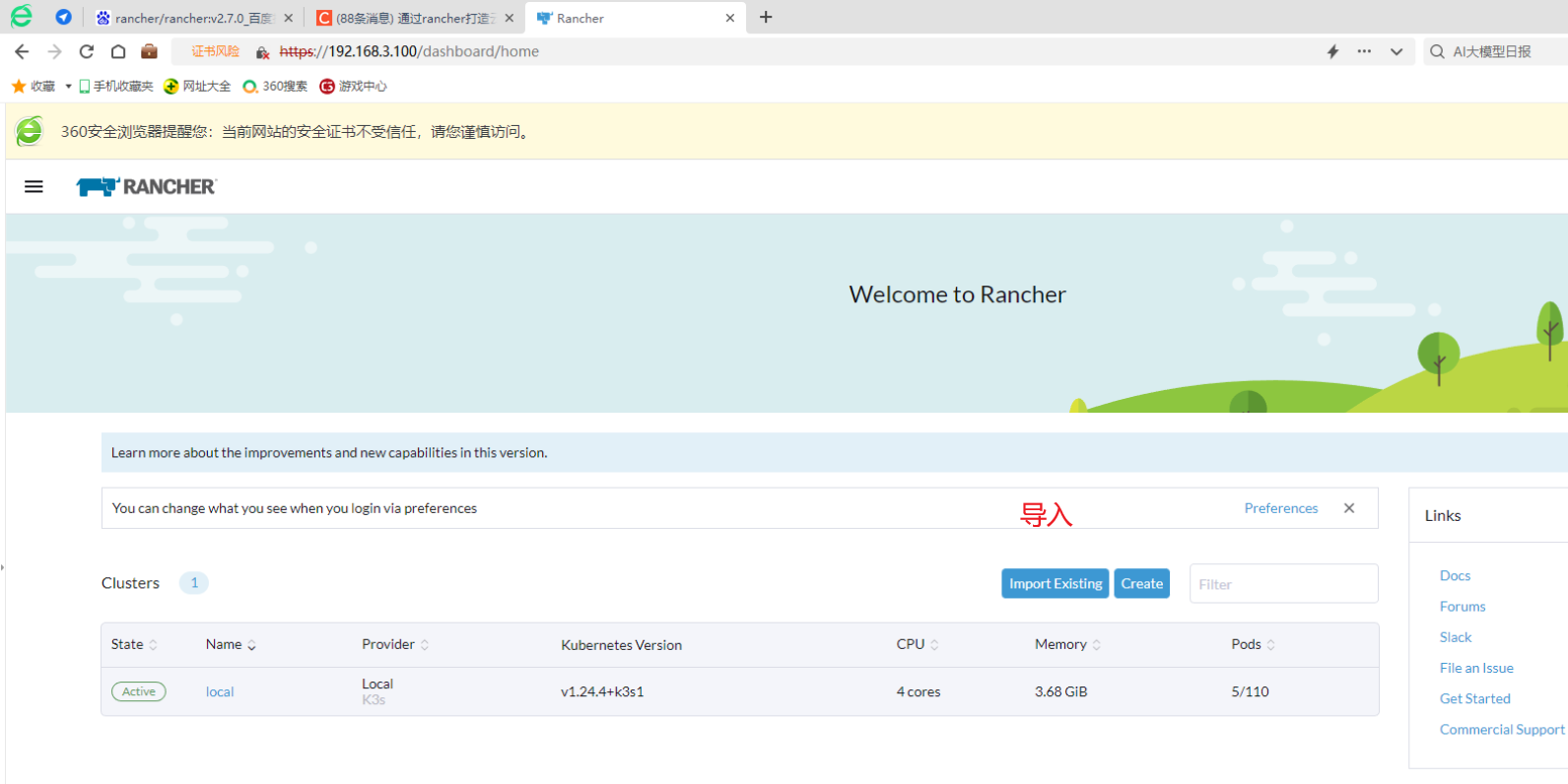Open the 游戏中心 bookmark
The image size is (1568, 784).
(x=353, y=87)
